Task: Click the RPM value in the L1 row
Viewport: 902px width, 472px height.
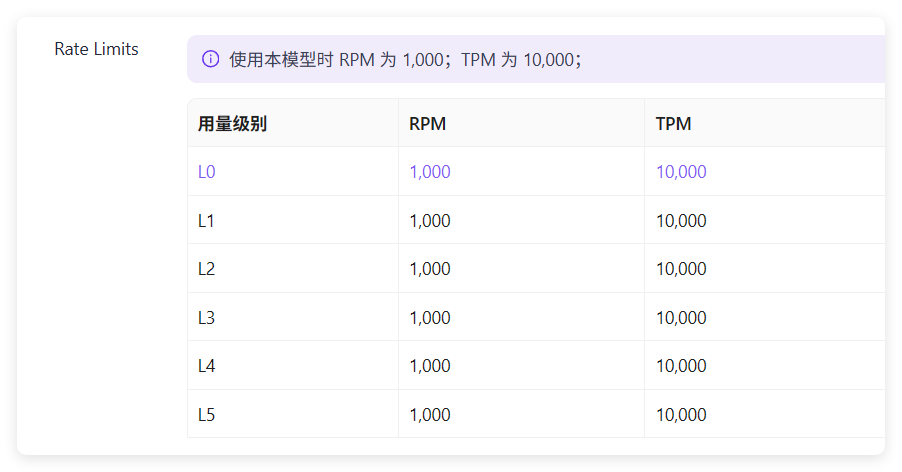Action: (x=430, y=221)
